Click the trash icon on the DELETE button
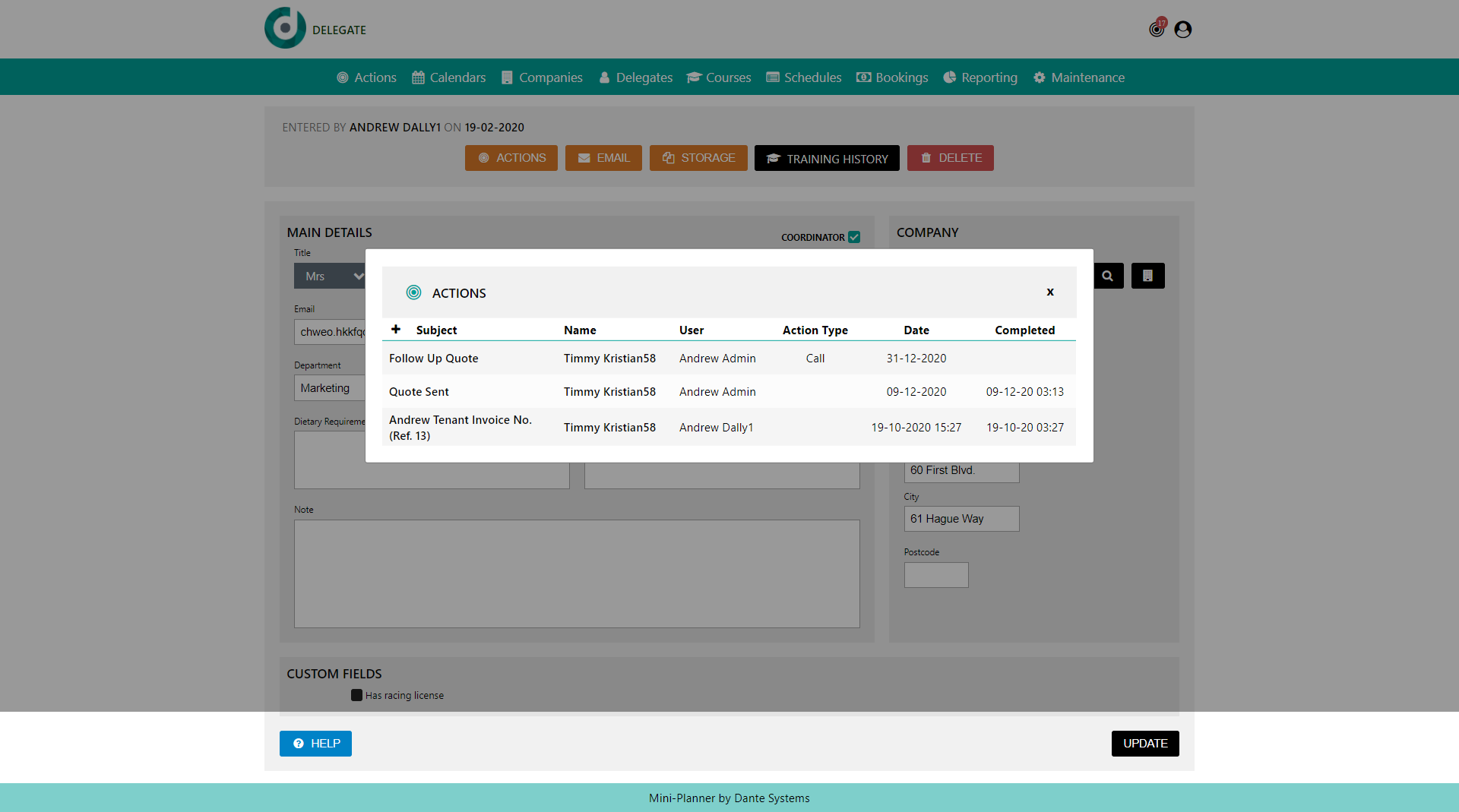The width and height of the screenshot is (1459, 812). click(926, 158)
